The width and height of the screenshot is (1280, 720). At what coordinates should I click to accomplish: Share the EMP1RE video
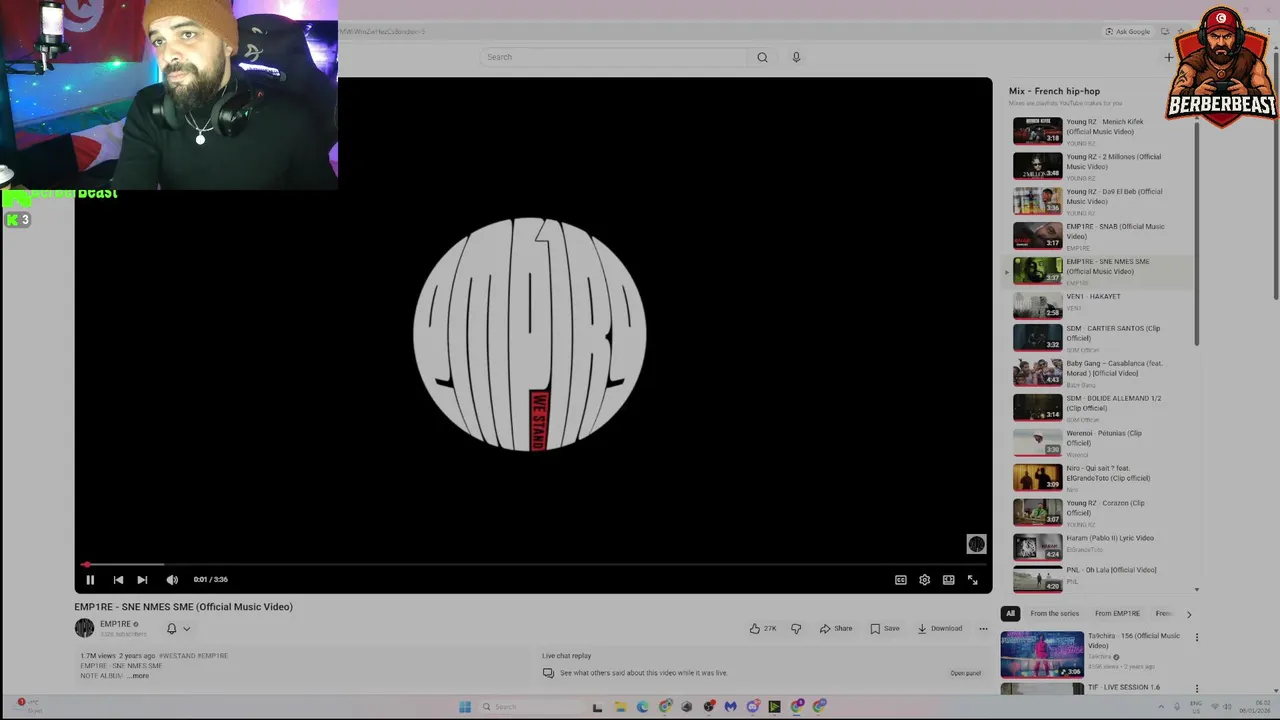click(x=836, y=628)
